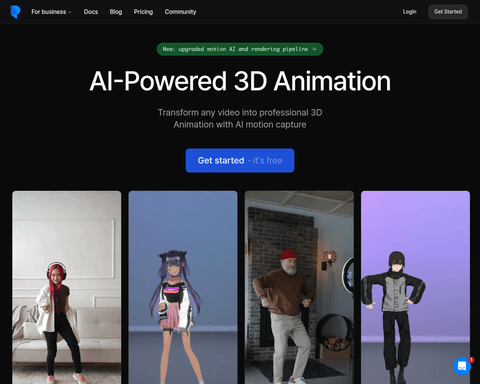Open the upgraded motion AI announcement banner

pos(240,49)
